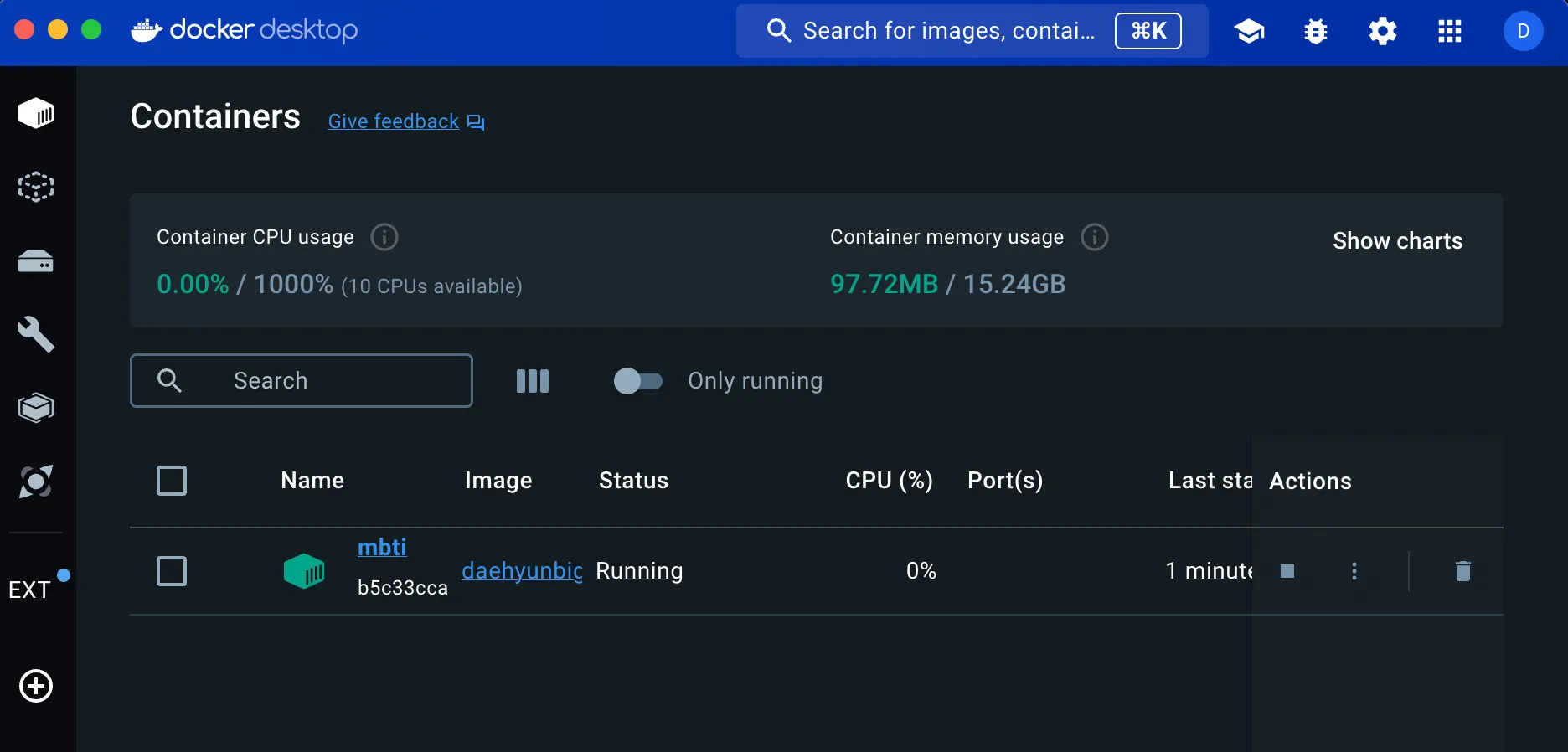This screenshot has width=1568, height=752.
Task: Sort by Image column header
Action: (x=498, y=481)
